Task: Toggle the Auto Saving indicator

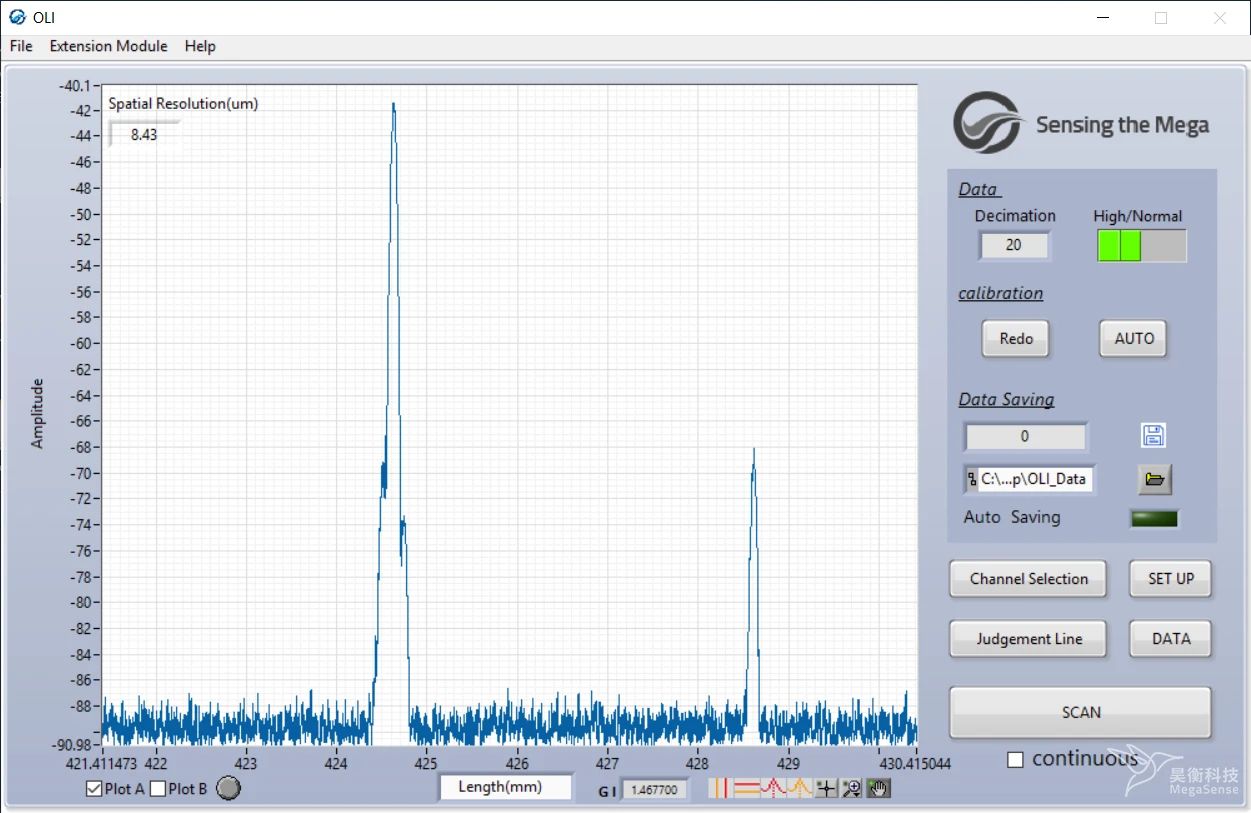Action: pos(1154,518)
